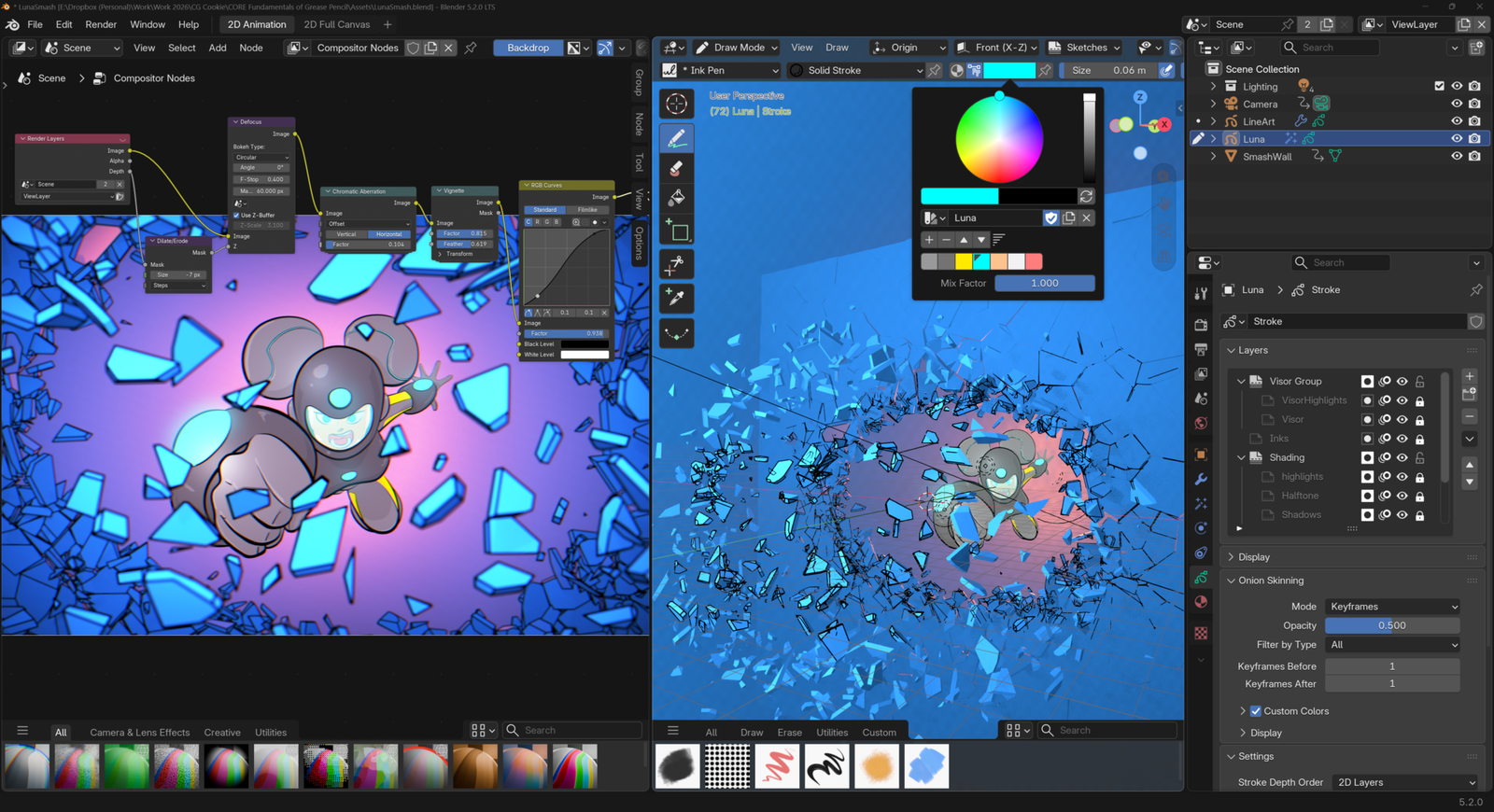Open the Modifiers wrench properties tab
Viewport: 1494px width, 812px height.
[1201, 479]
